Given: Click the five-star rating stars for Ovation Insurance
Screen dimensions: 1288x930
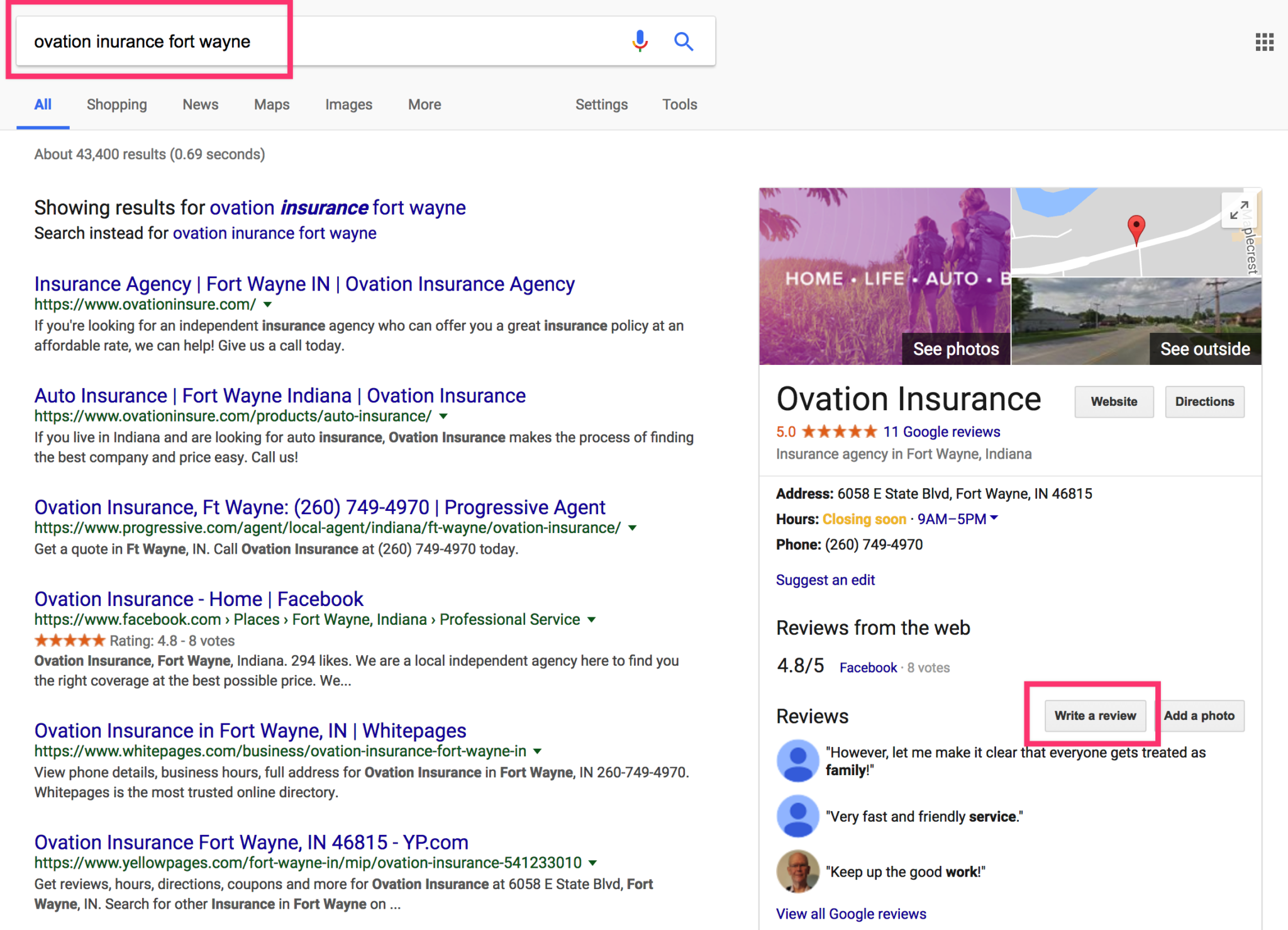Looking at the screenshot, I should click(x=839, y=432).
